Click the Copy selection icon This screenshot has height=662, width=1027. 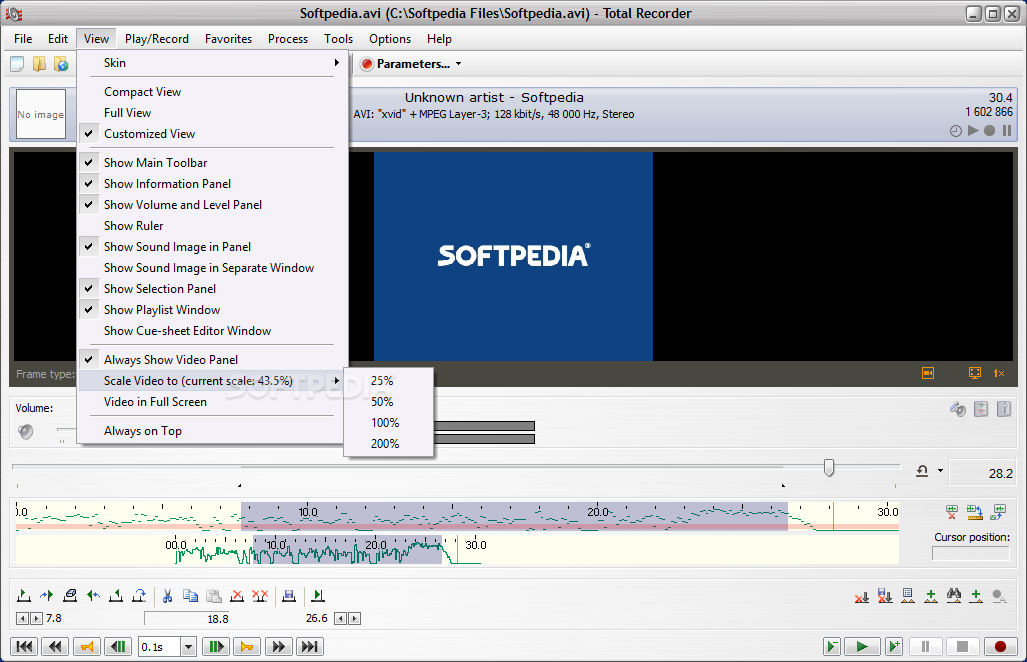(190, 595)
